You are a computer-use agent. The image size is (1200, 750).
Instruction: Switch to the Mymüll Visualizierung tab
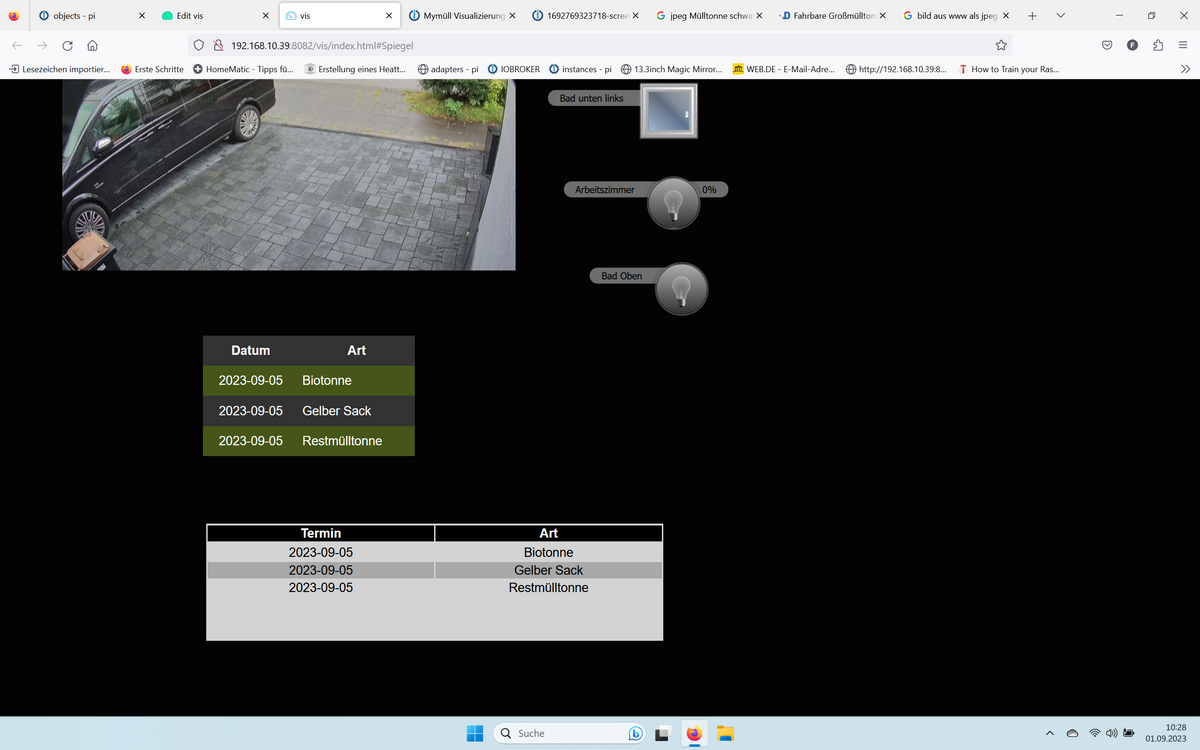tap(462, 16)
